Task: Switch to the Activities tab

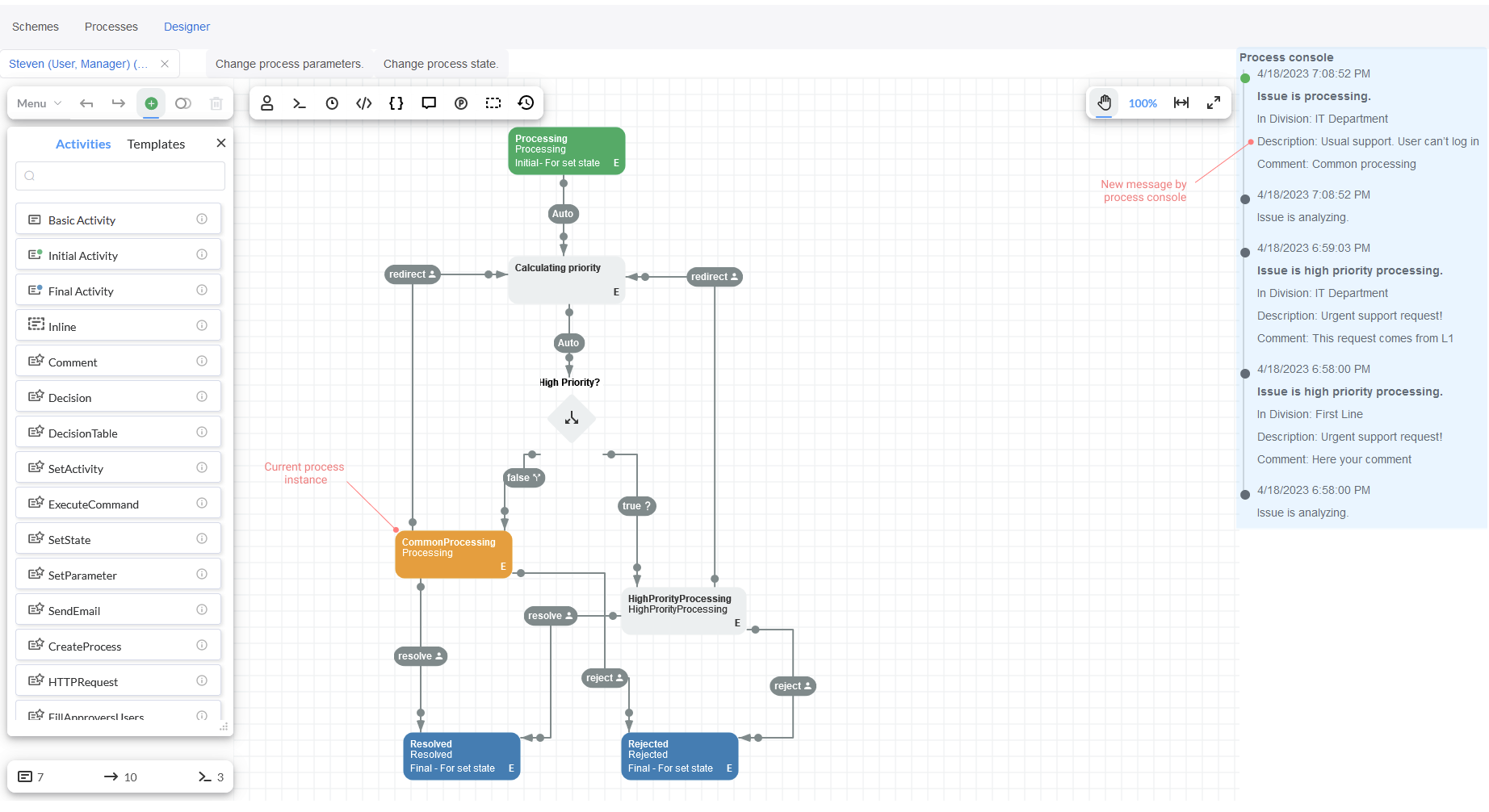Action: pos(83,144)
